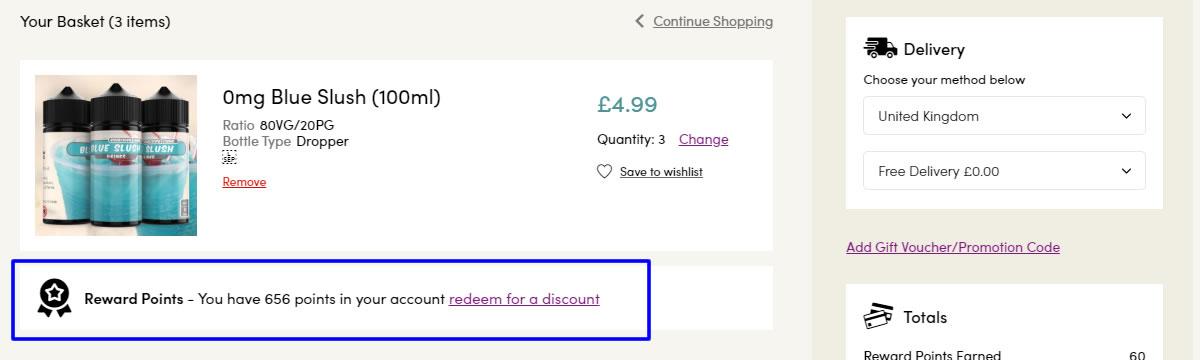Click the delivery truck icon
Image resolution: width=1200 pixels, height=360 pixels.
point(880,48)
